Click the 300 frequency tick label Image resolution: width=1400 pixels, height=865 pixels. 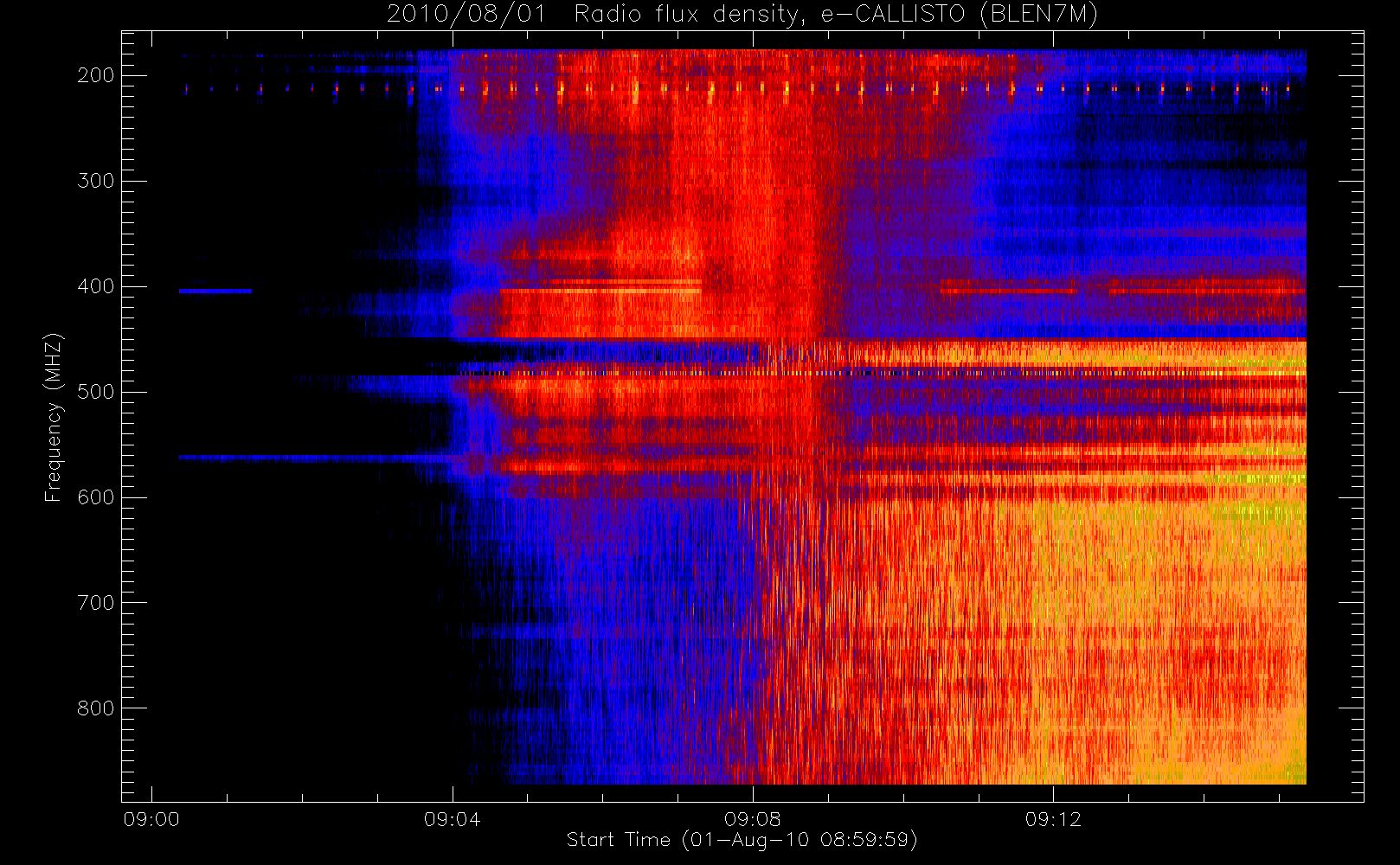point(96,181)
